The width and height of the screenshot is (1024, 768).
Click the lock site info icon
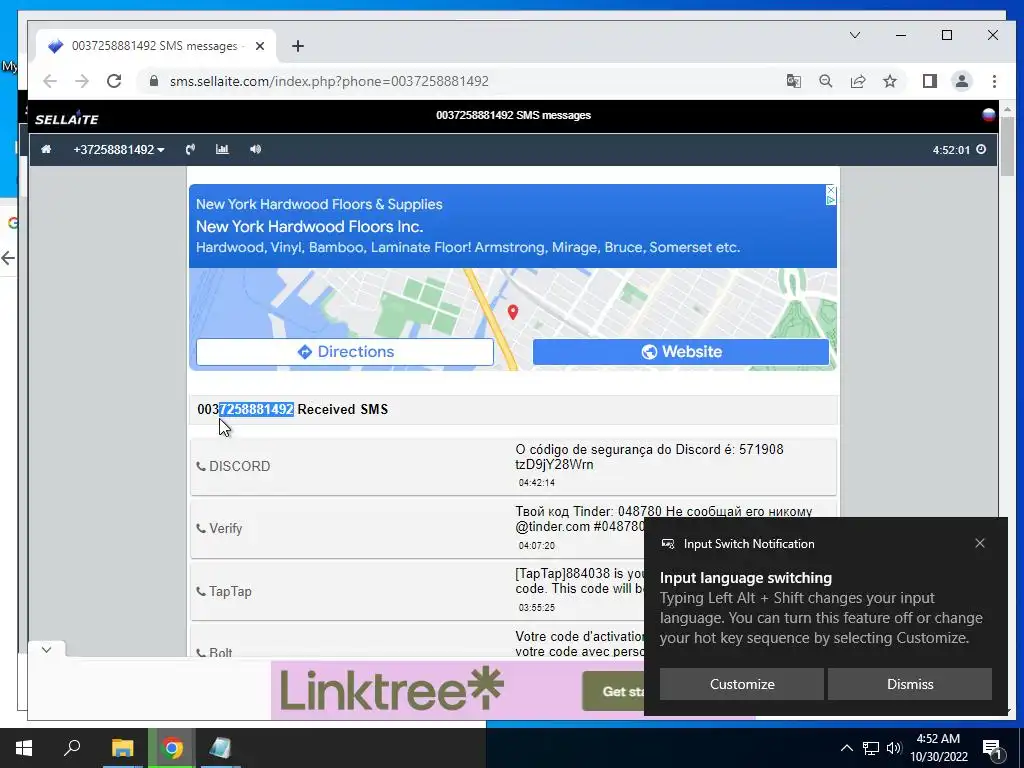point(154,81)
